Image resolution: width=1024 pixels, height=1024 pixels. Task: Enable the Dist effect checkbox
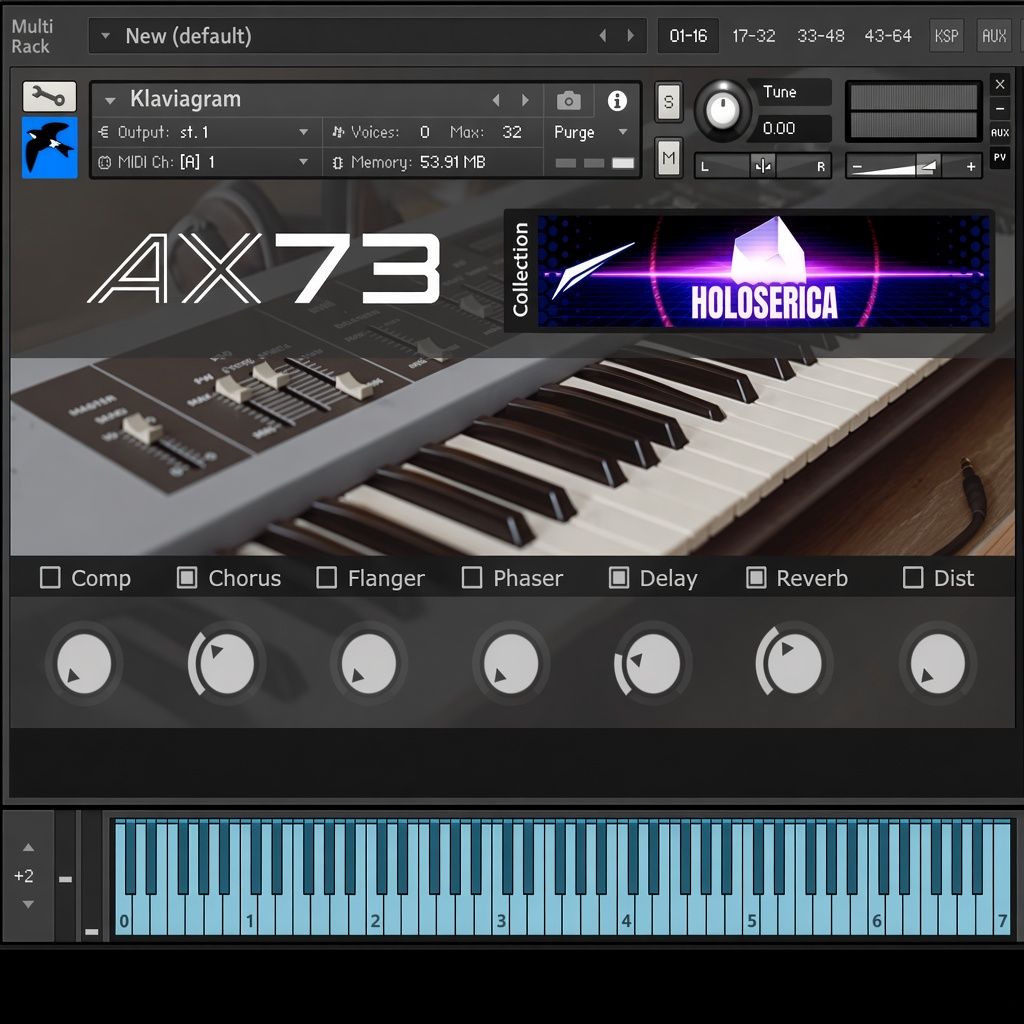913,578
